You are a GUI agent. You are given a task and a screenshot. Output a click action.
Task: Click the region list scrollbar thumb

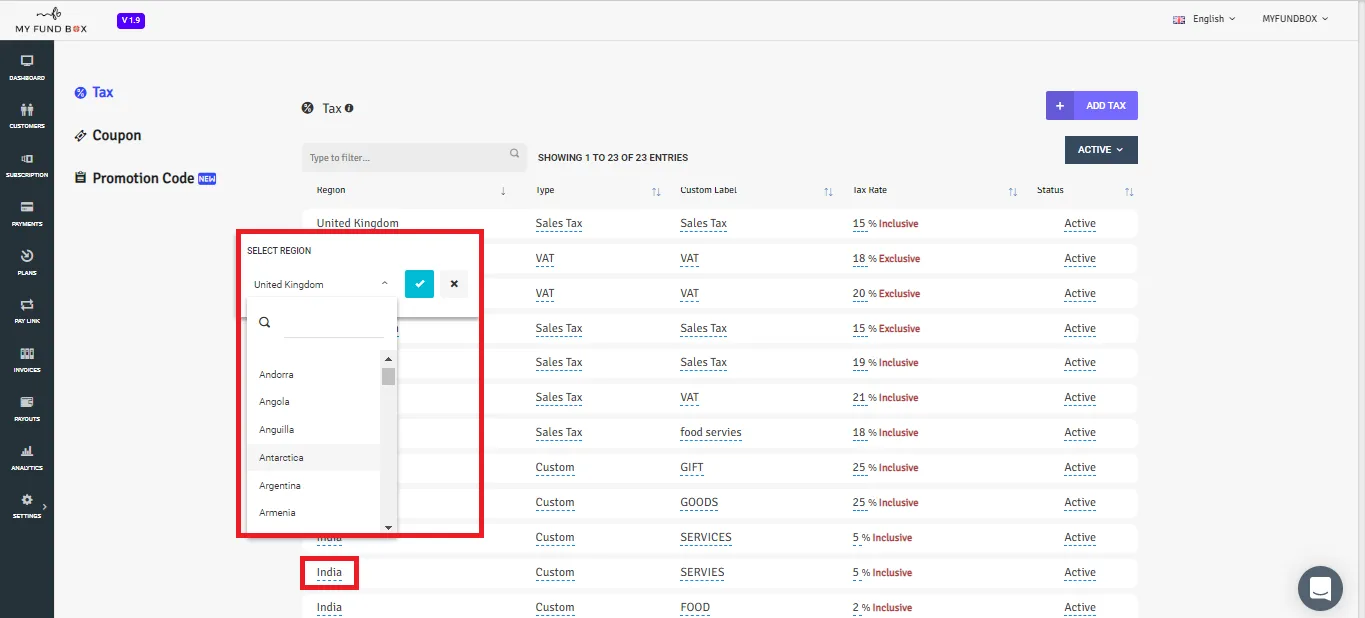click(x=388, y=376)
